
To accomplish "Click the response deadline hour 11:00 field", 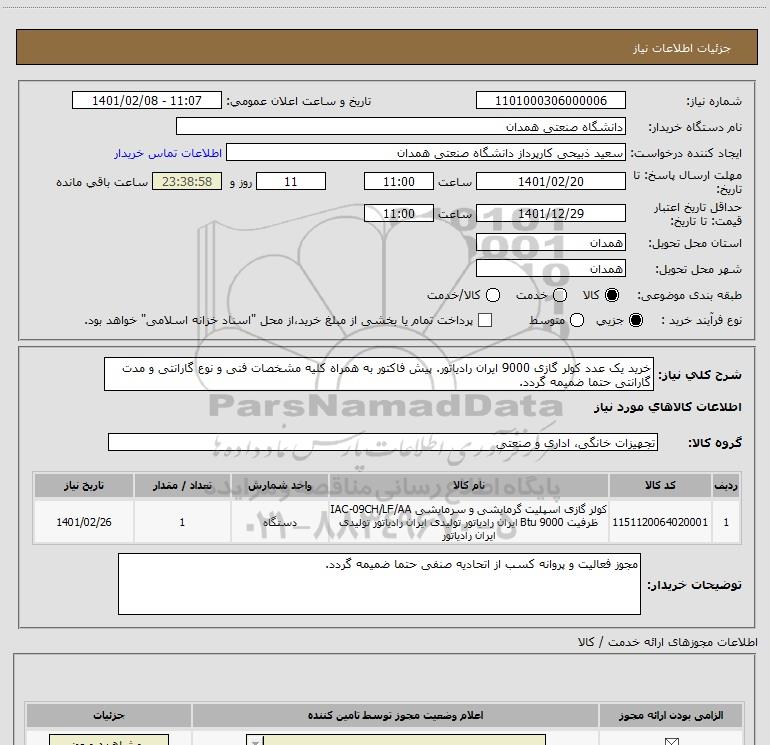I will [399, 181].
